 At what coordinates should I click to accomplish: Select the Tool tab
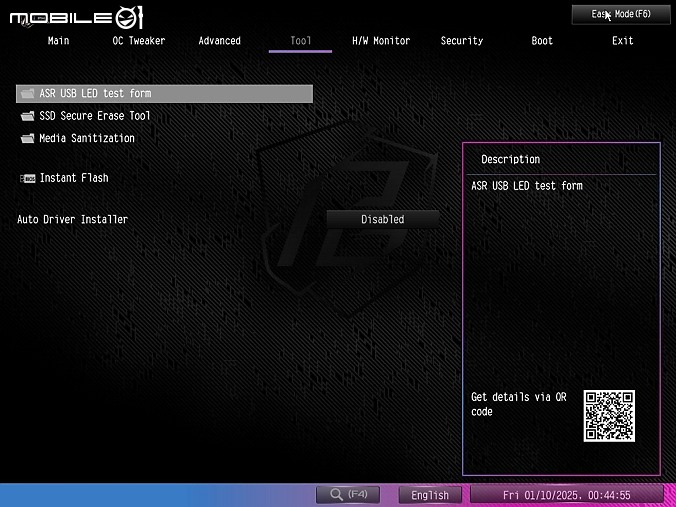click(x=300, y=41)
